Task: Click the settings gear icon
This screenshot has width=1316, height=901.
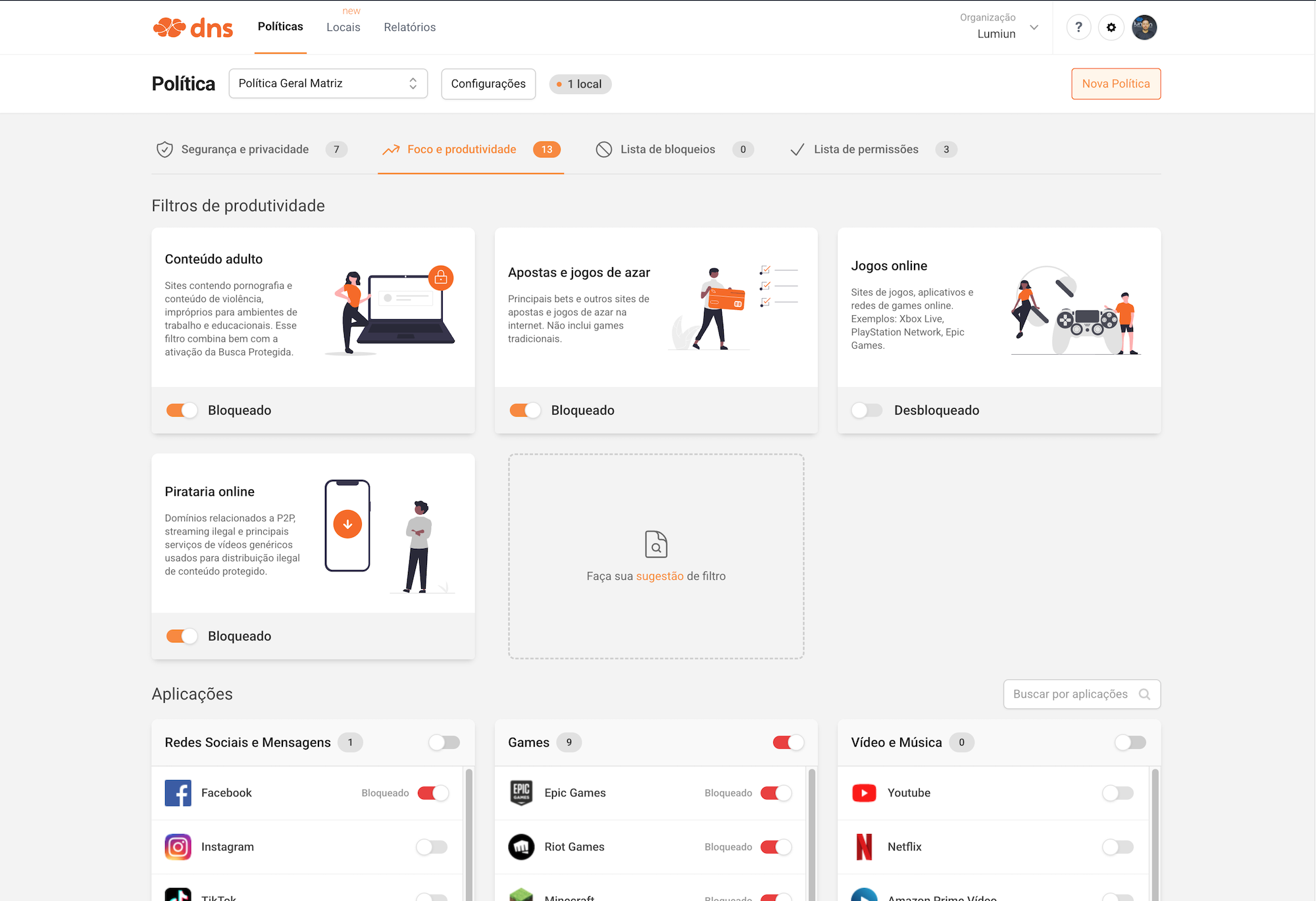Action: pyautogui.click(x=1111, y=27)
